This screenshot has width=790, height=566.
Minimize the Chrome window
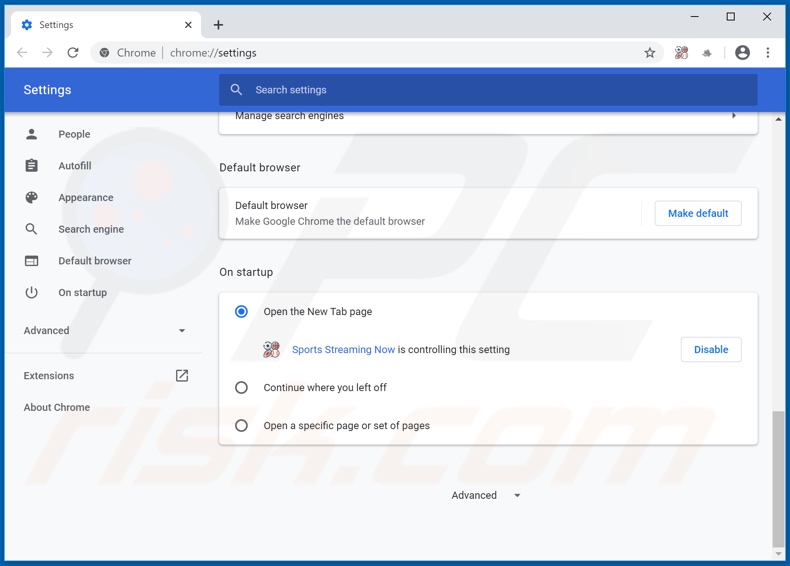(694, 17)
